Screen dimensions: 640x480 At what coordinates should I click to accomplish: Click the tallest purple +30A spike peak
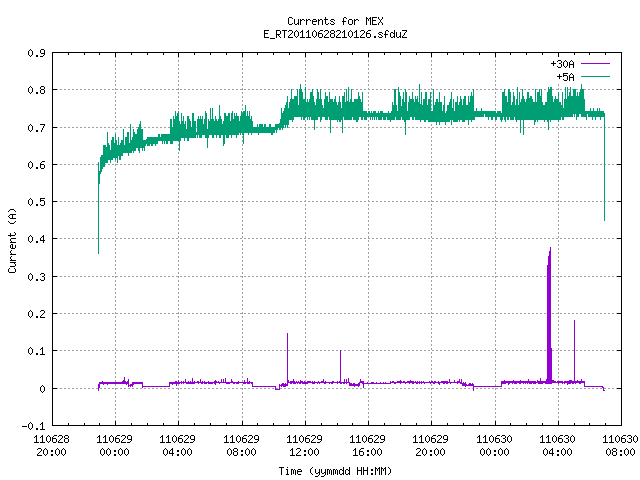pos(550,249)
